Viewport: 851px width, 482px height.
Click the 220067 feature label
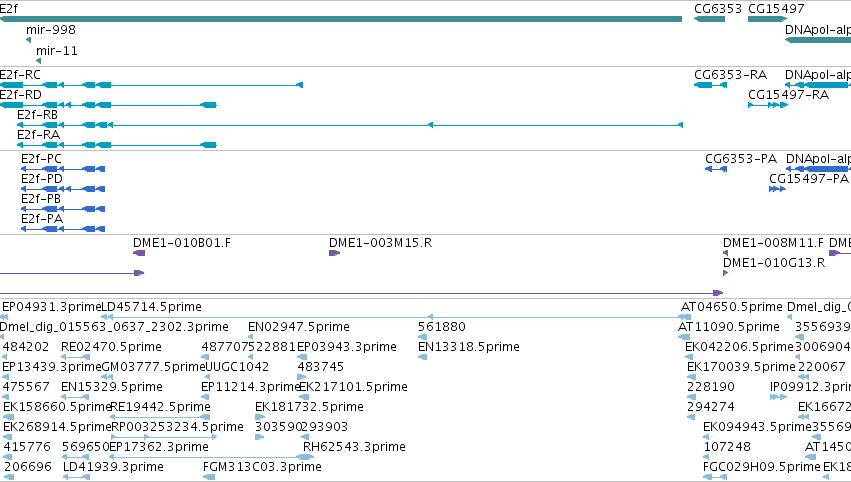tap(822, 367)
